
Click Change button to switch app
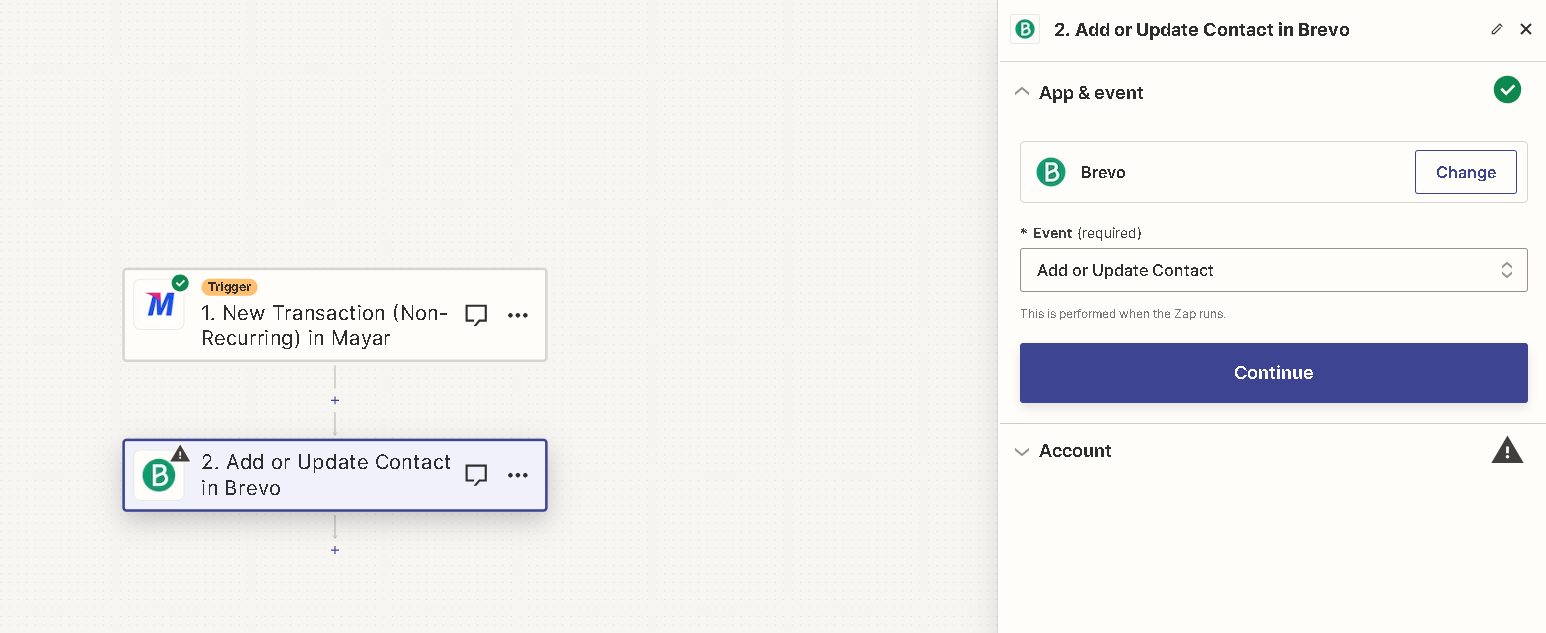coord(1465,172)
